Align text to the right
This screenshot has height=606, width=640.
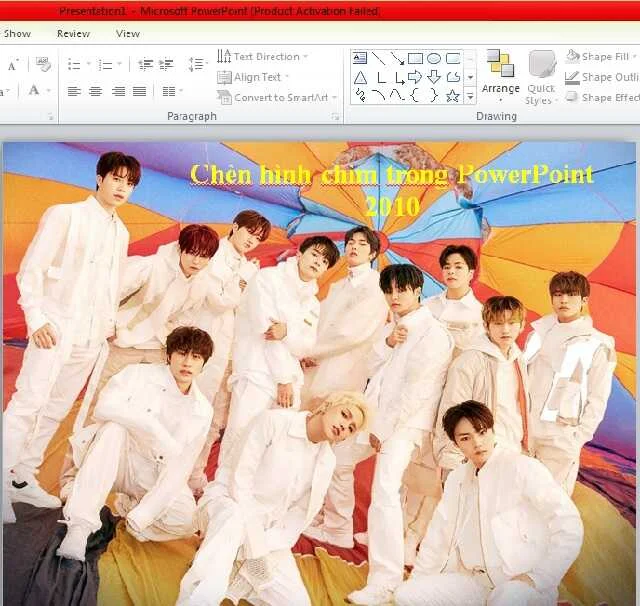click(x=118, y=91)
